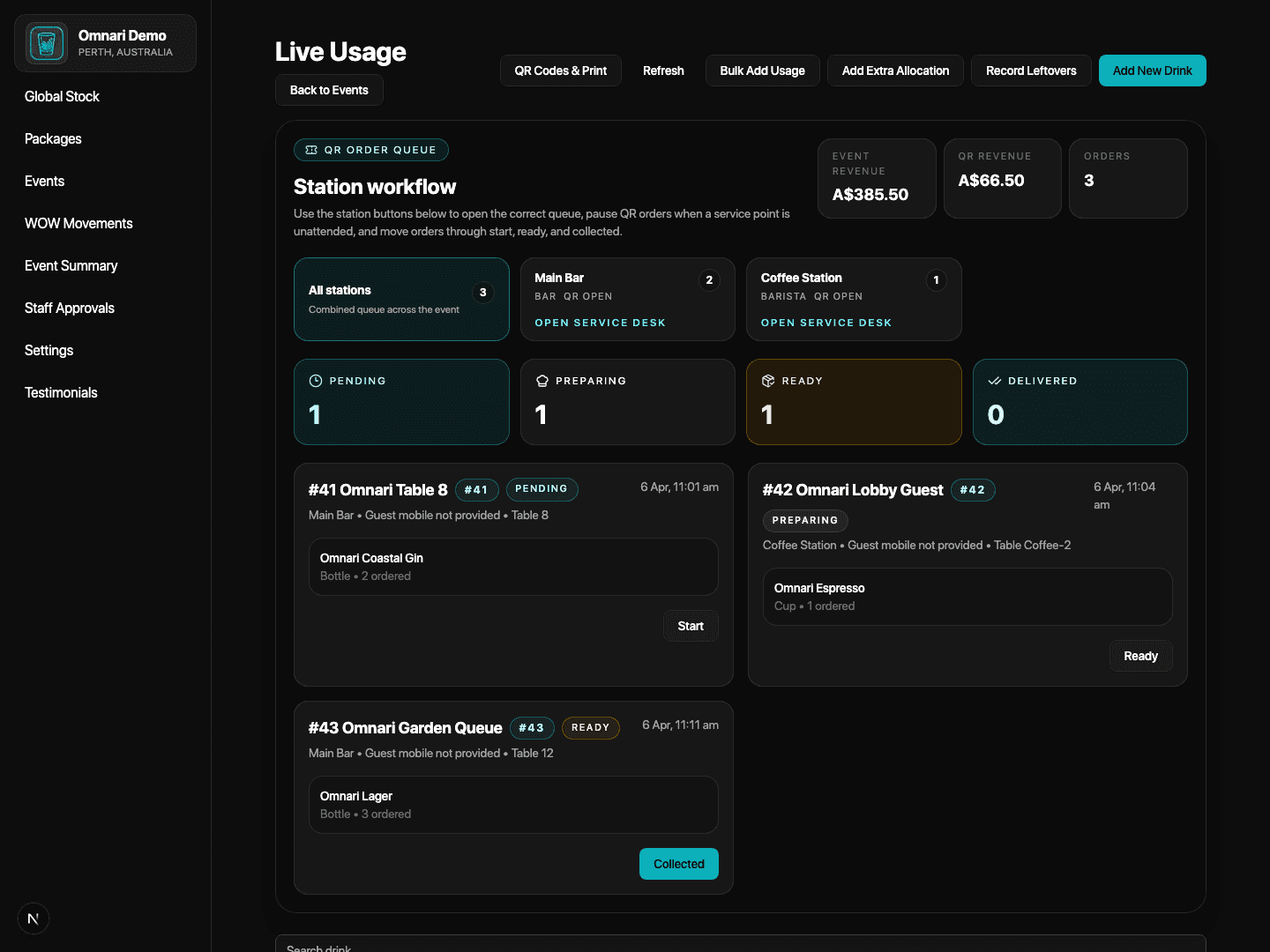
Task: Mark order #42 Omnari Lobby Guest as Ready
Action: tap(1140, 655)
